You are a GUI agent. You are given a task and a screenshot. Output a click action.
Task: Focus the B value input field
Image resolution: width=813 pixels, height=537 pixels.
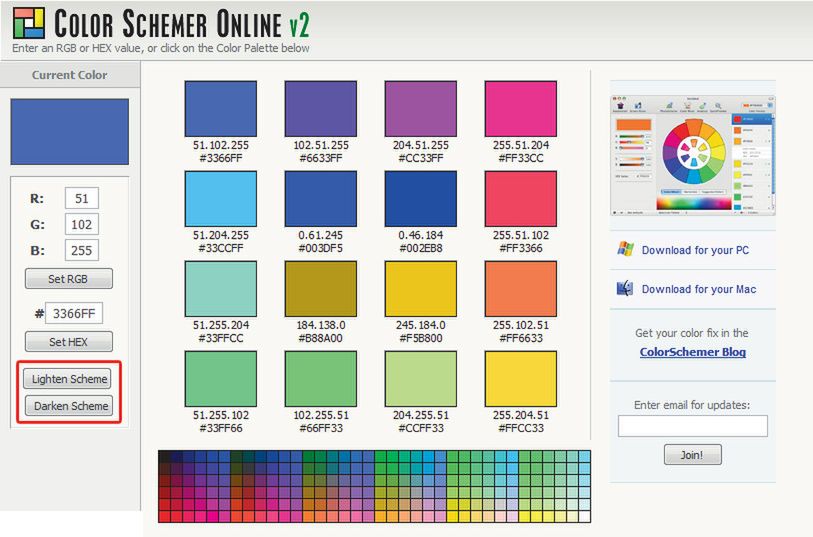(81, 250)
